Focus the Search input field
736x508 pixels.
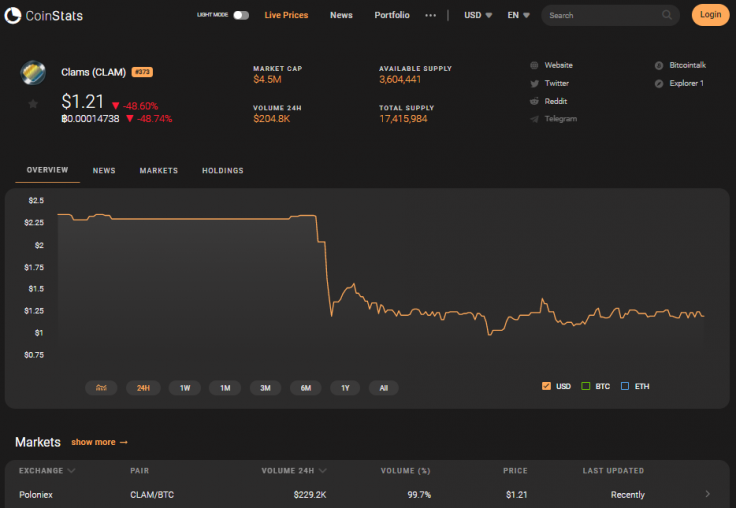[610, 15]
